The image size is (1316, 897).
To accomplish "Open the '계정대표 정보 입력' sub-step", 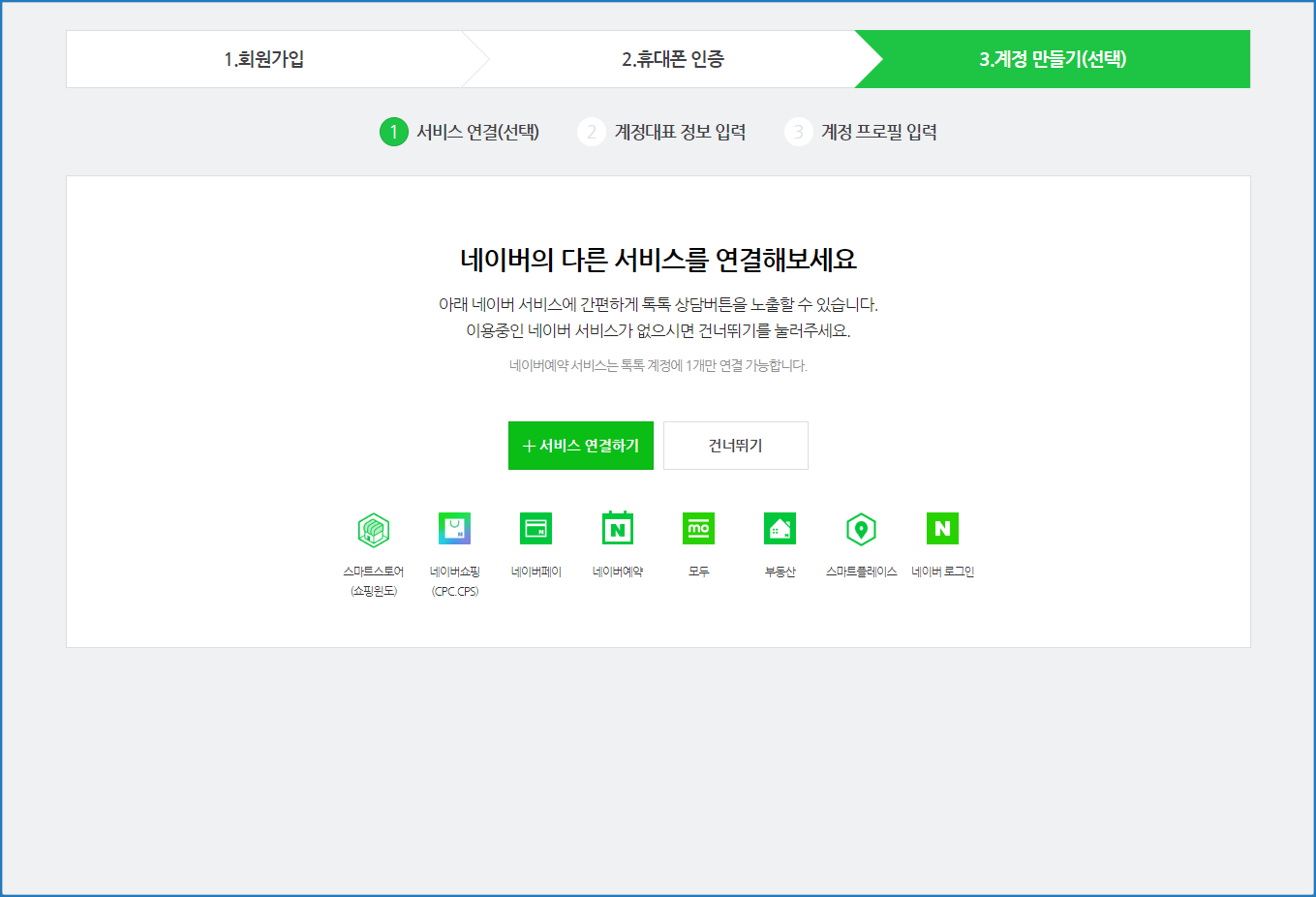I will pos(680,132).
